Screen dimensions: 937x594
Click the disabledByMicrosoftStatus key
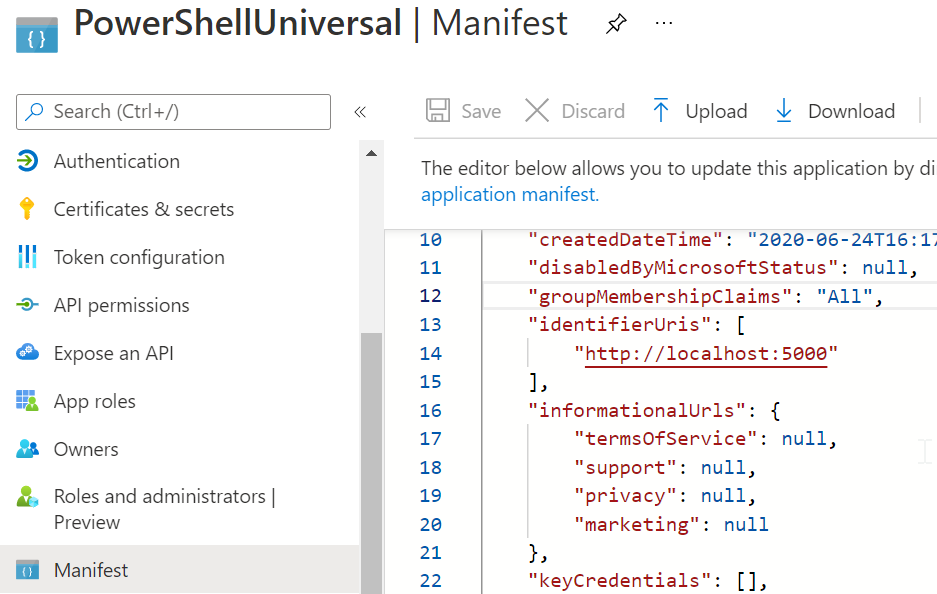click(x=682, y=268)
